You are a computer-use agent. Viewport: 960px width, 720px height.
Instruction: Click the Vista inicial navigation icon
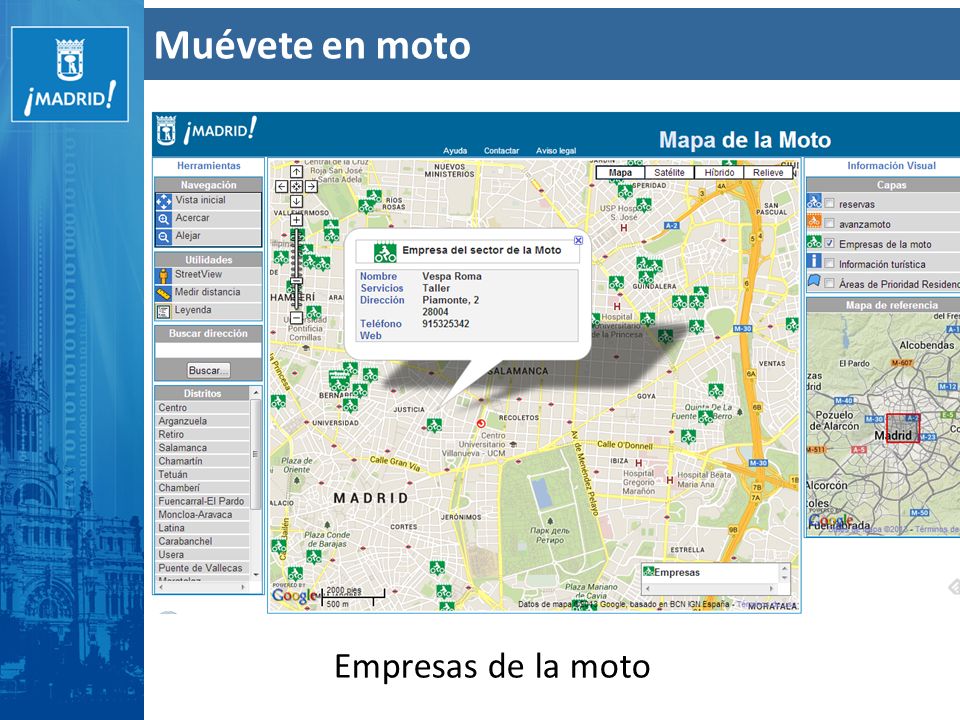[x=163, y=201]
